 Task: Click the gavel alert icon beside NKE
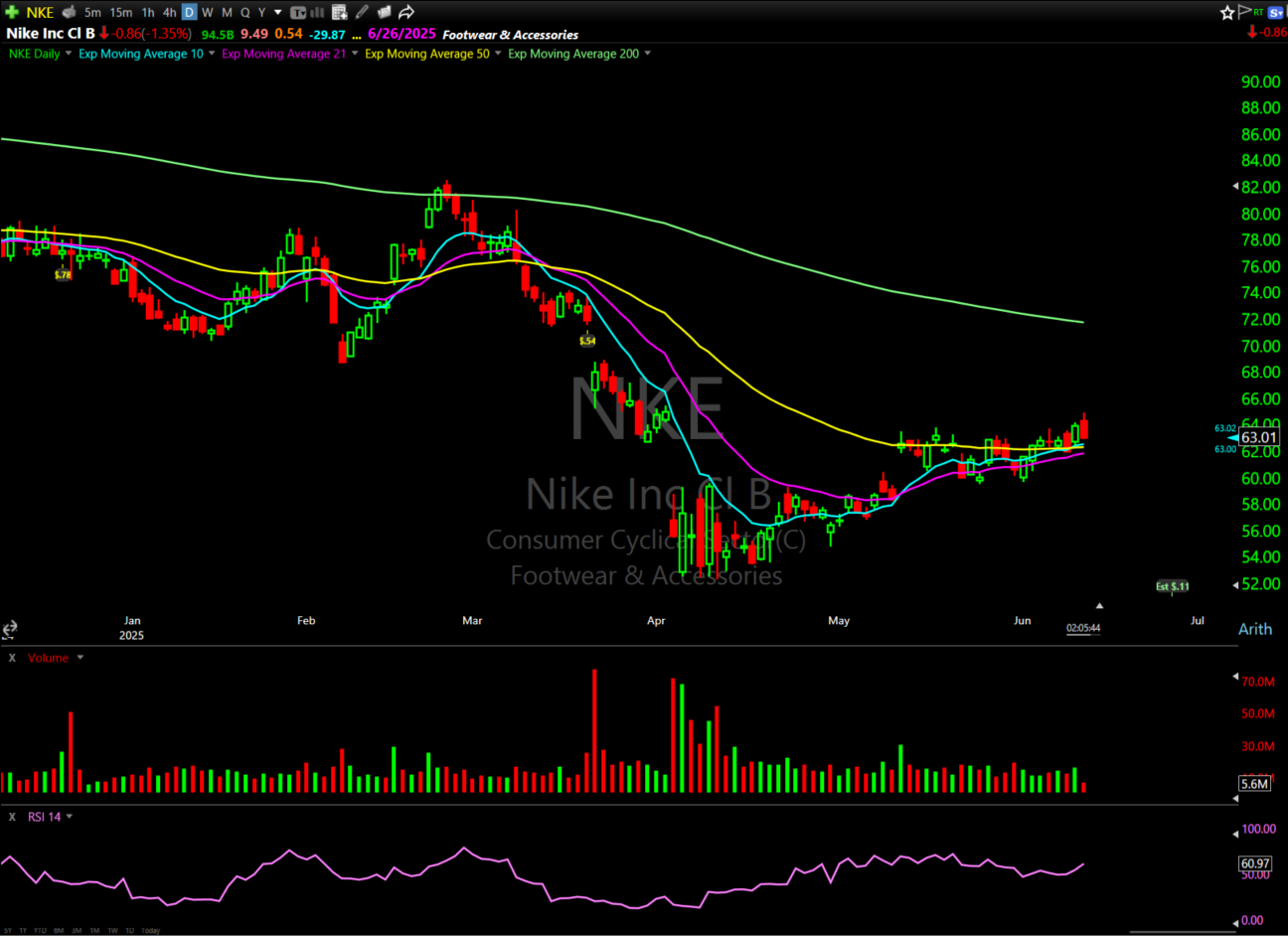coord(69,12)
